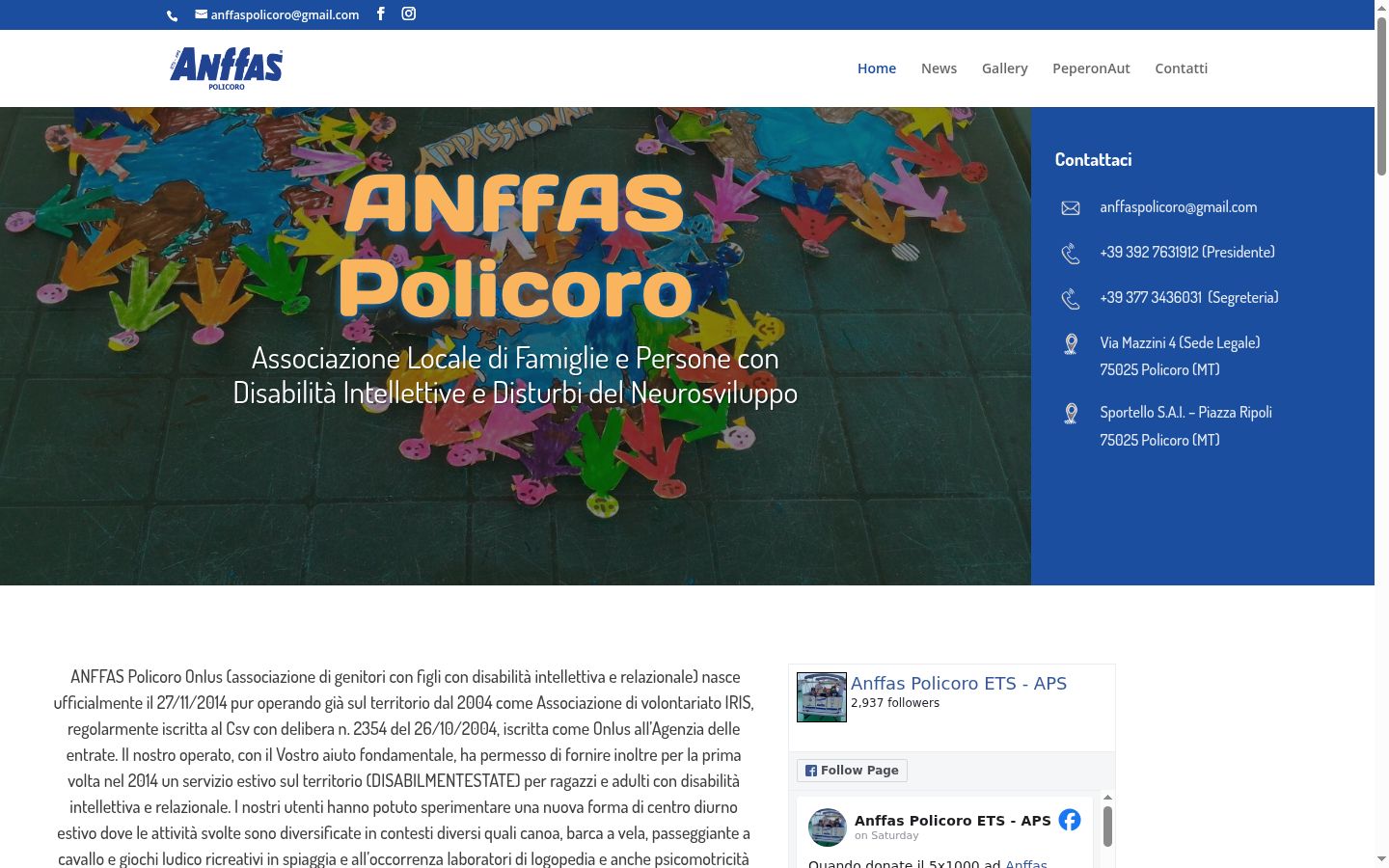
Task: Click the Anffas Policoro ETS - APS post author name
Action: [x=953, y=820]
